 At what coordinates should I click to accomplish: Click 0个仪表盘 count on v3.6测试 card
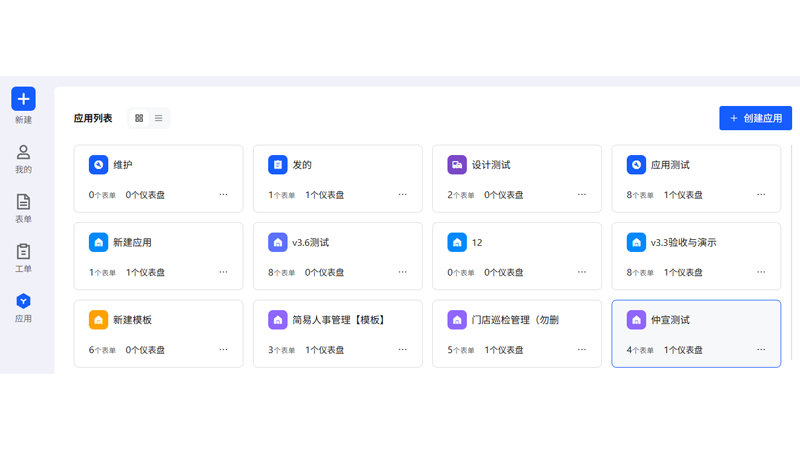pos(324,272)
